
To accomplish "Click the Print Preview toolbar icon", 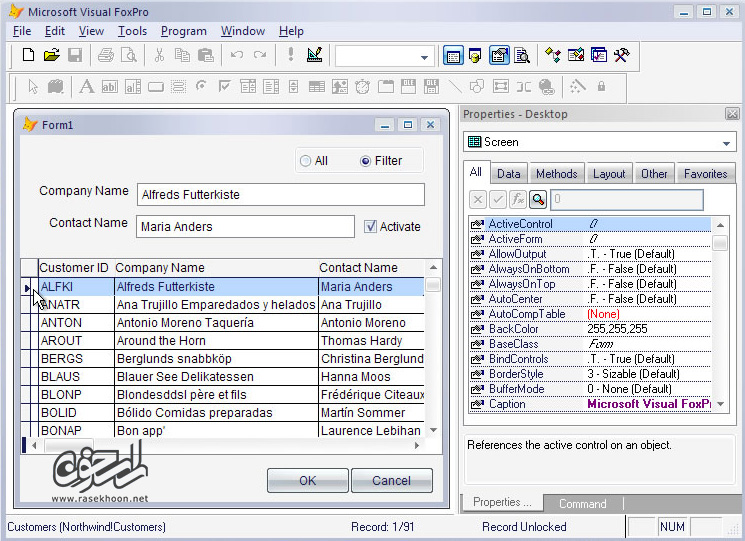I will coord(129,55).
